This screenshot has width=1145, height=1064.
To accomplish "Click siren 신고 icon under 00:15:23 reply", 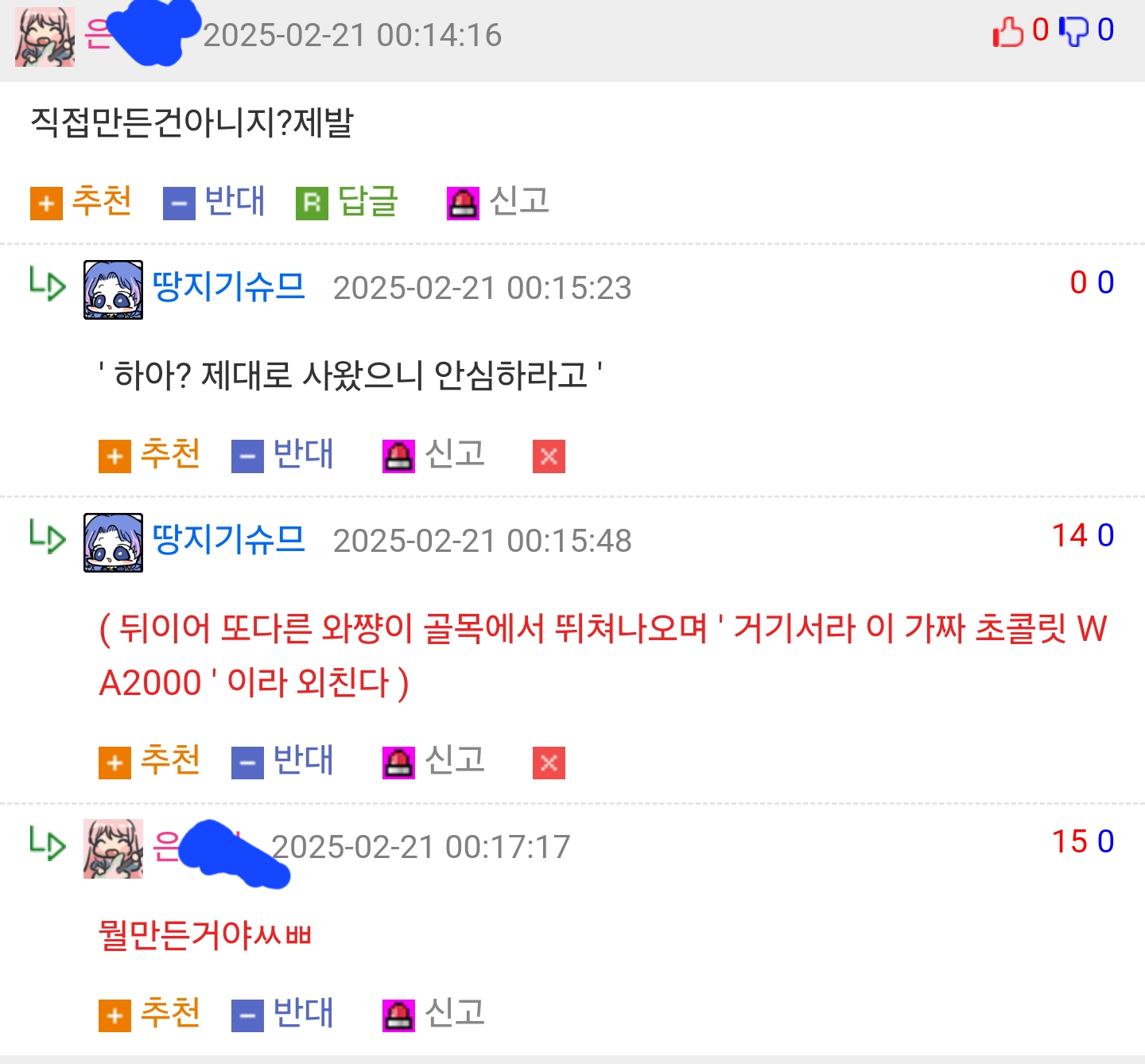I will 398,456.
